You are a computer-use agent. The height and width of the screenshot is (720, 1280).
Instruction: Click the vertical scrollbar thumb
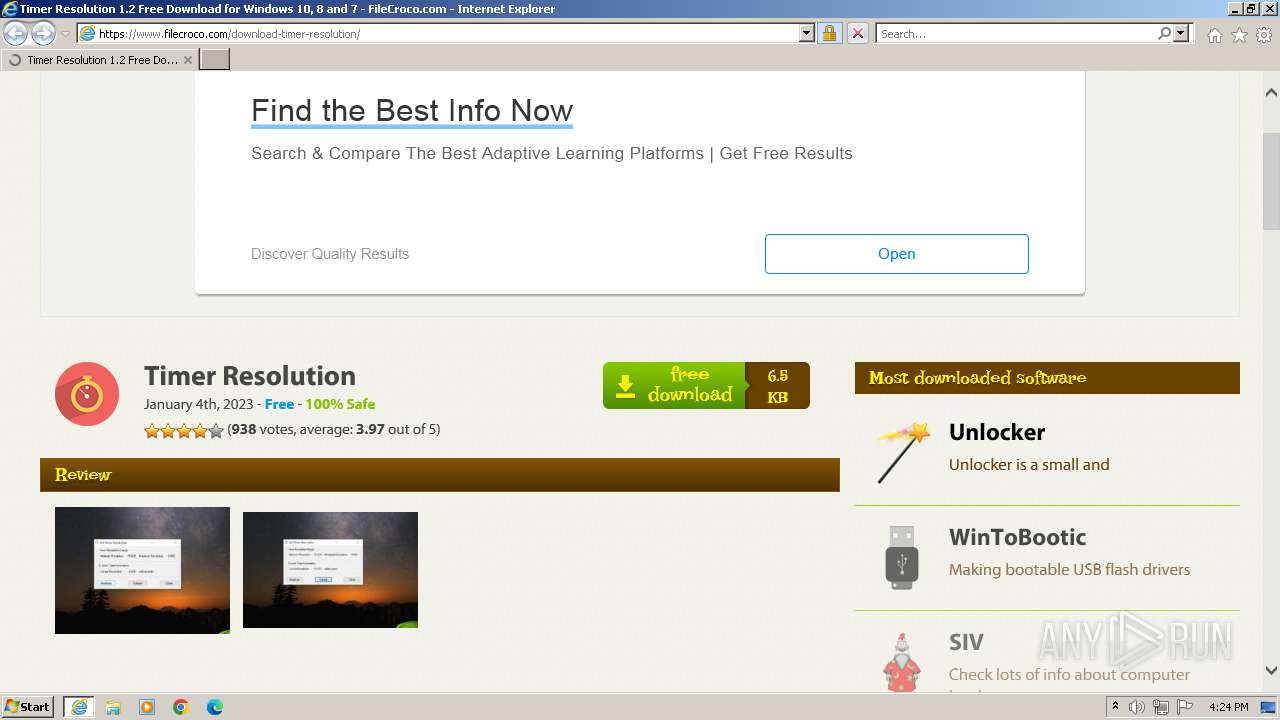(1271, 180)
